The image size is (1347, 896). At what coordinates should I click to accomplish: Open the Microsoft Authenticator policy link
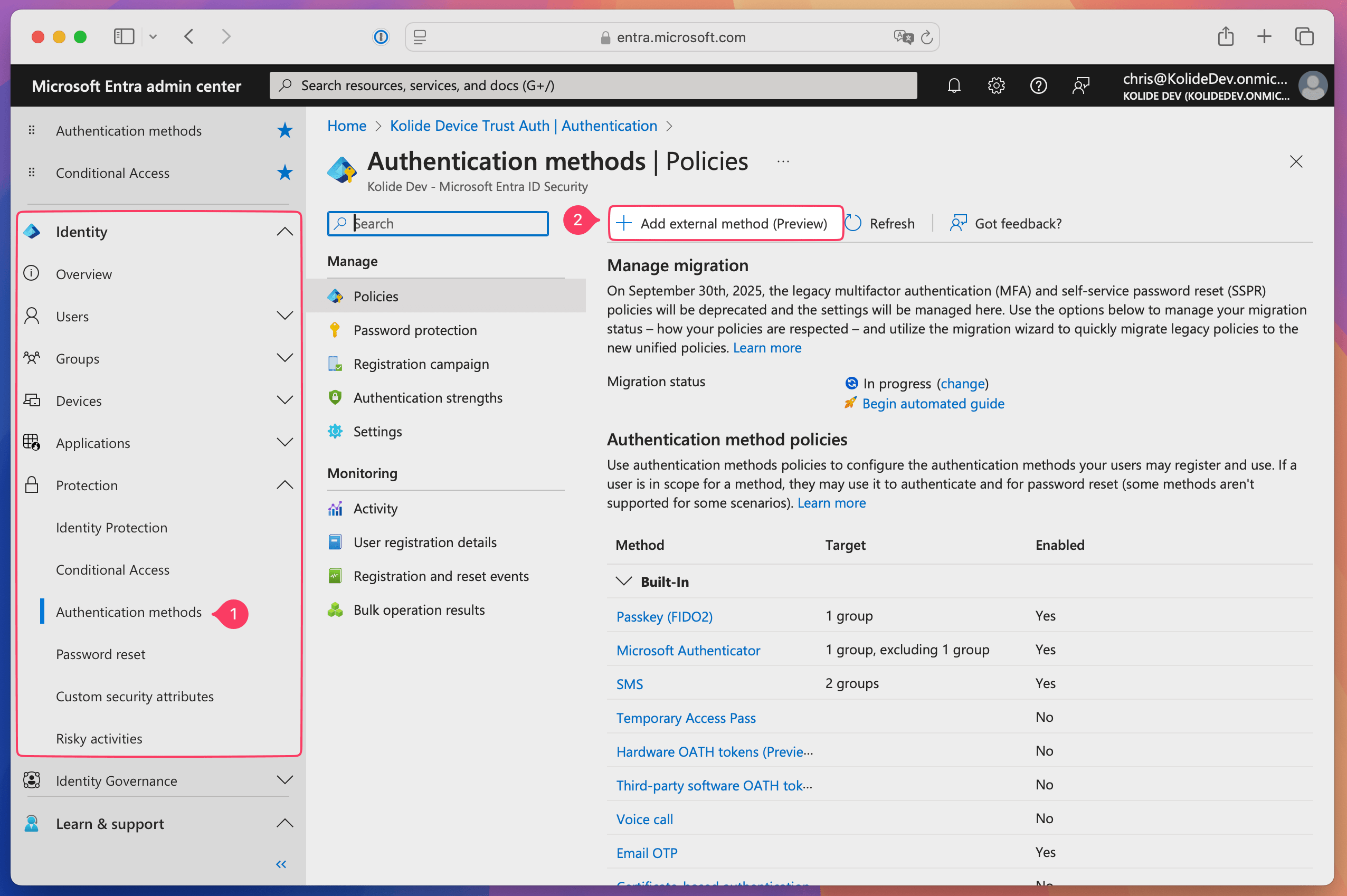pos(688,650)
